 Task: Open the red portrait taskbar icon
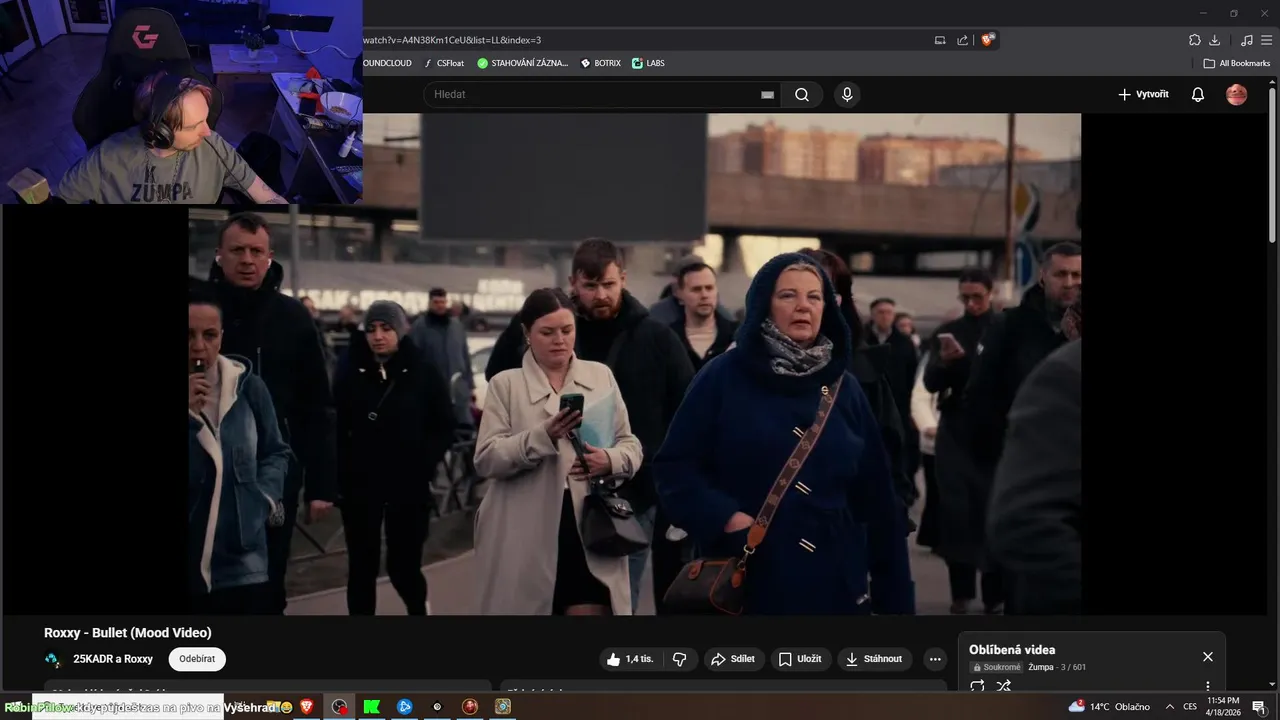[x=470, y=707]
